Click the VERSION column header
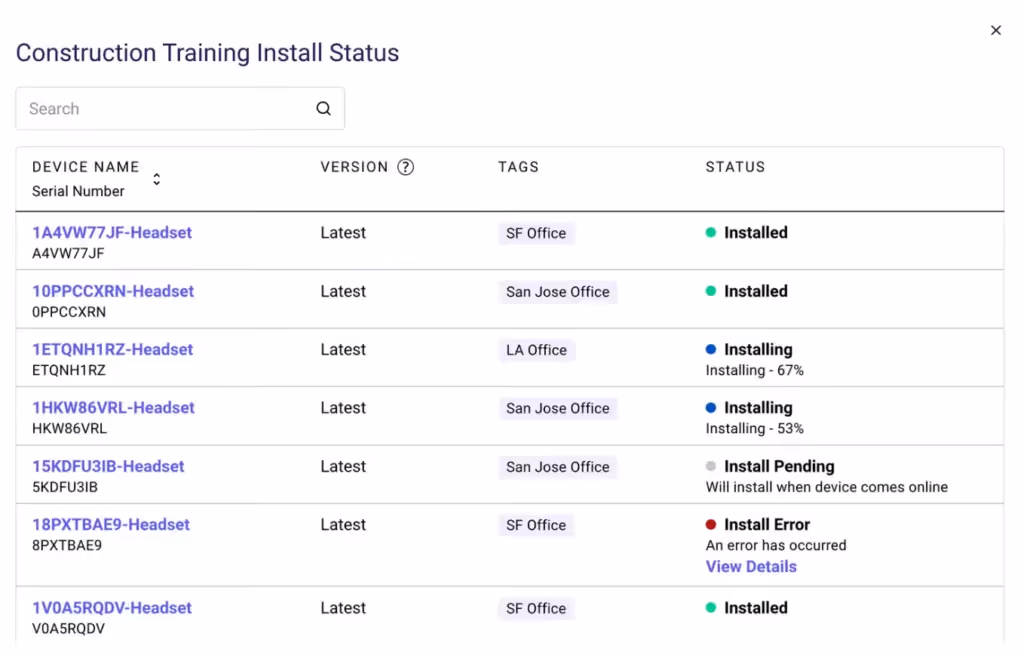The image size is (1024, 655). pyautogui.click(x=354, y=167)
